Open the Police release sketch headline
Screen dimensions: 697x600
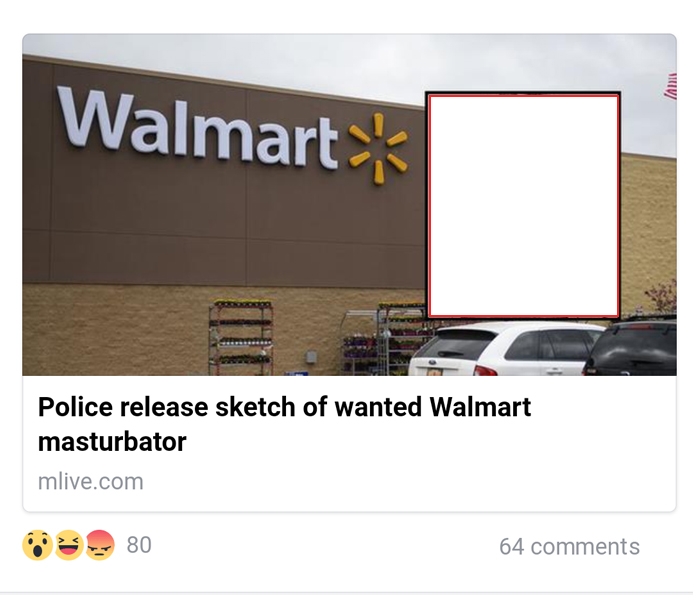point(284,424)
